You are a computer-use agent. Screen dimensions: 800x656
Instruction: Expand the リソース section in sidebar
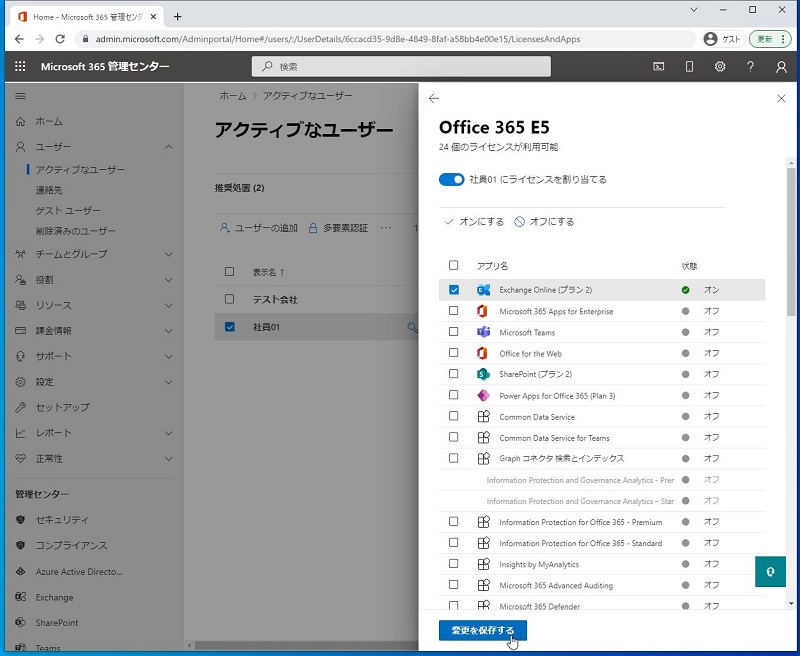pyautogui.click(x=169, y=305)
